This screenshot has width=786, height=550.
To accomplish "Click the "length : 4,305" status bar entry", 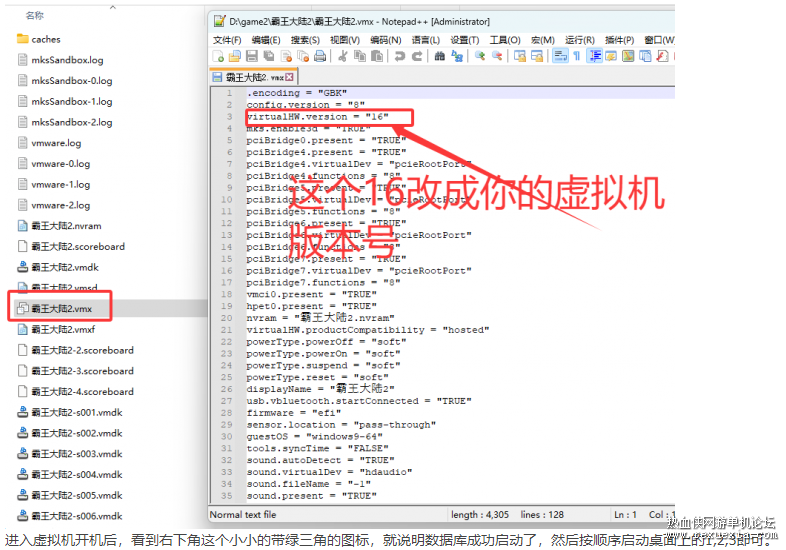I will (x=480, y=515).
